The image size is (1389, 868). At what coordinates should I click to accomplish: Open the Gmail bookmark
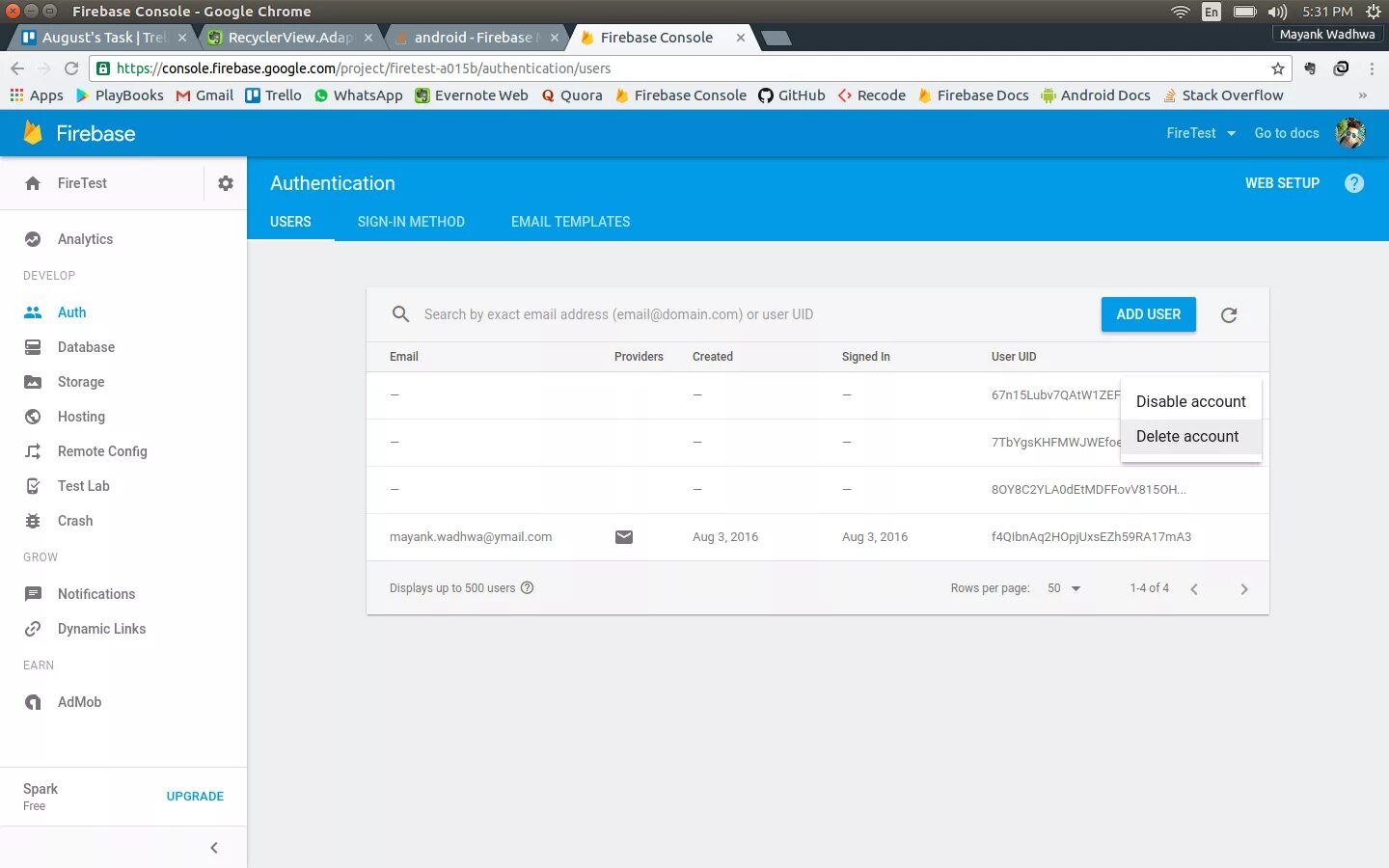tap(204, 95)
